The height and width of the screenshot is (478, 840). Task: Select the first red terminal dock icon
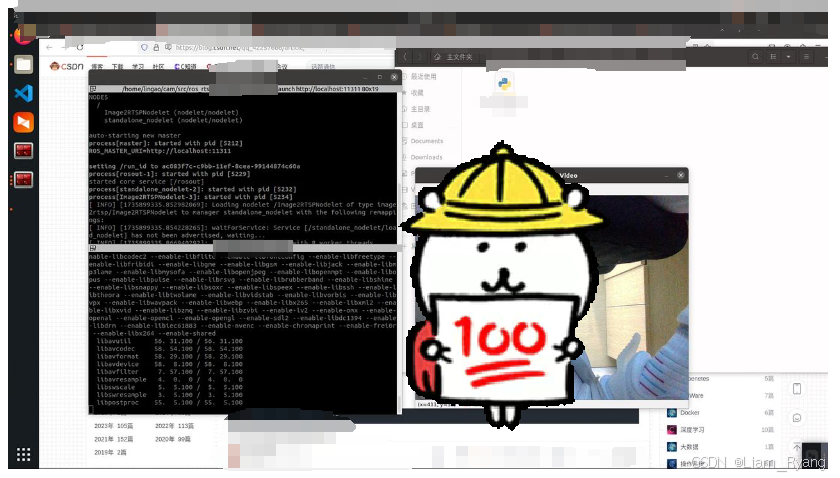23,151
